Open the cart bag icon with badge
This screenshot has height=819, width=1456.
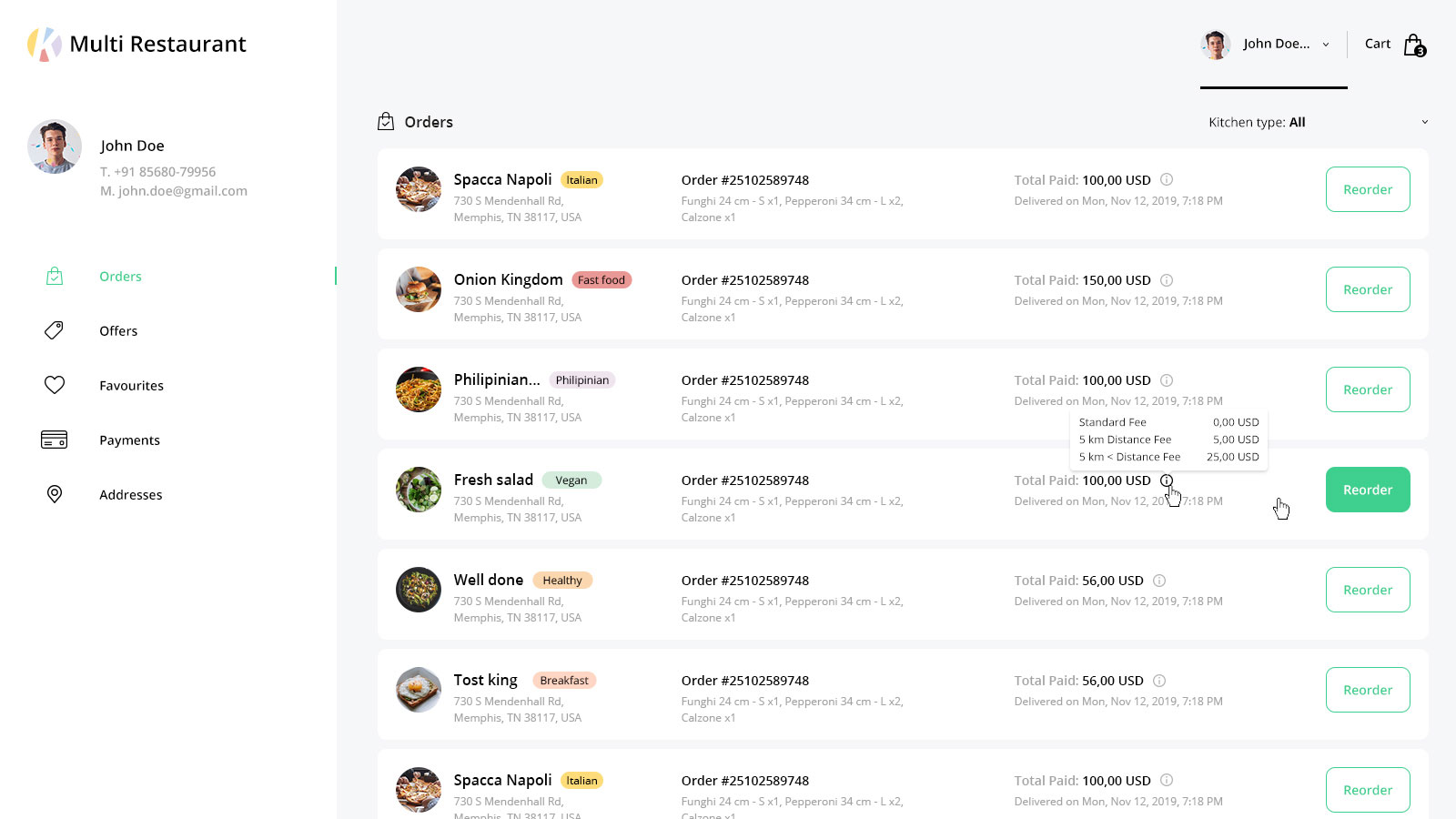pos(1414,45)
